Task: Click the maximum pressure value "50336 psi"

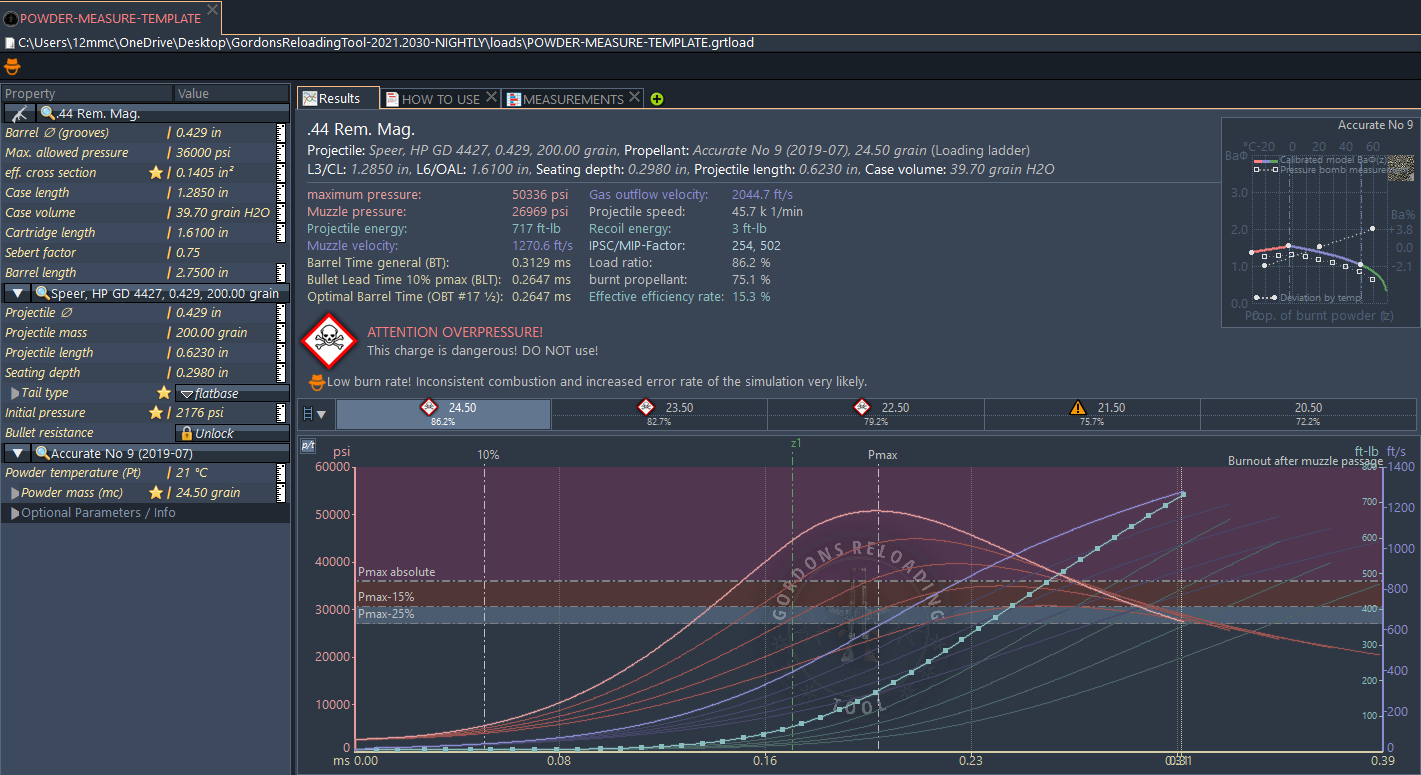Action: tap(540, 194)
